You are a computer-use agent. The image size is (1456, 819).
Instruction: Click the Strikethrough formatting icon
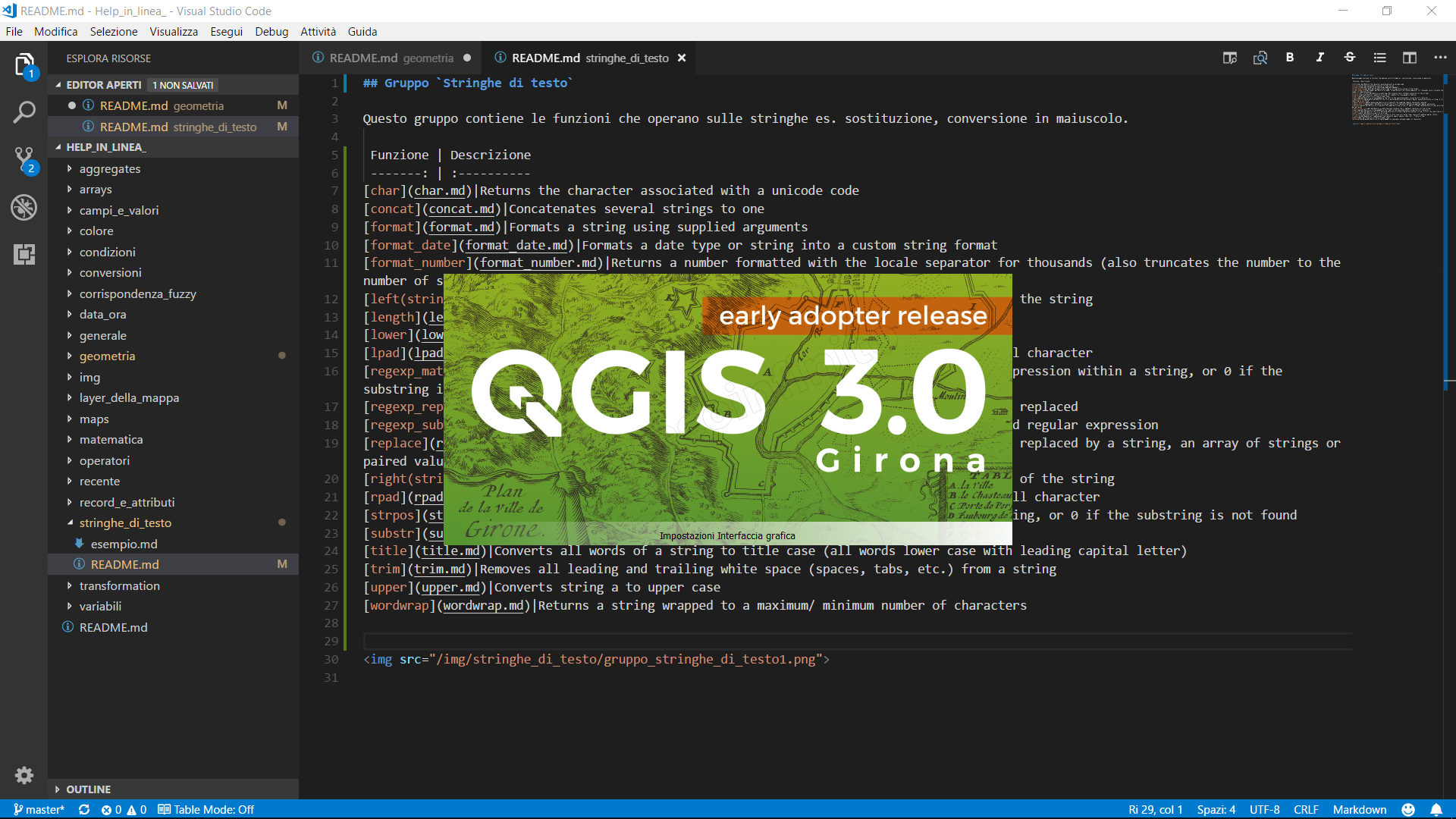point(1349,57)
